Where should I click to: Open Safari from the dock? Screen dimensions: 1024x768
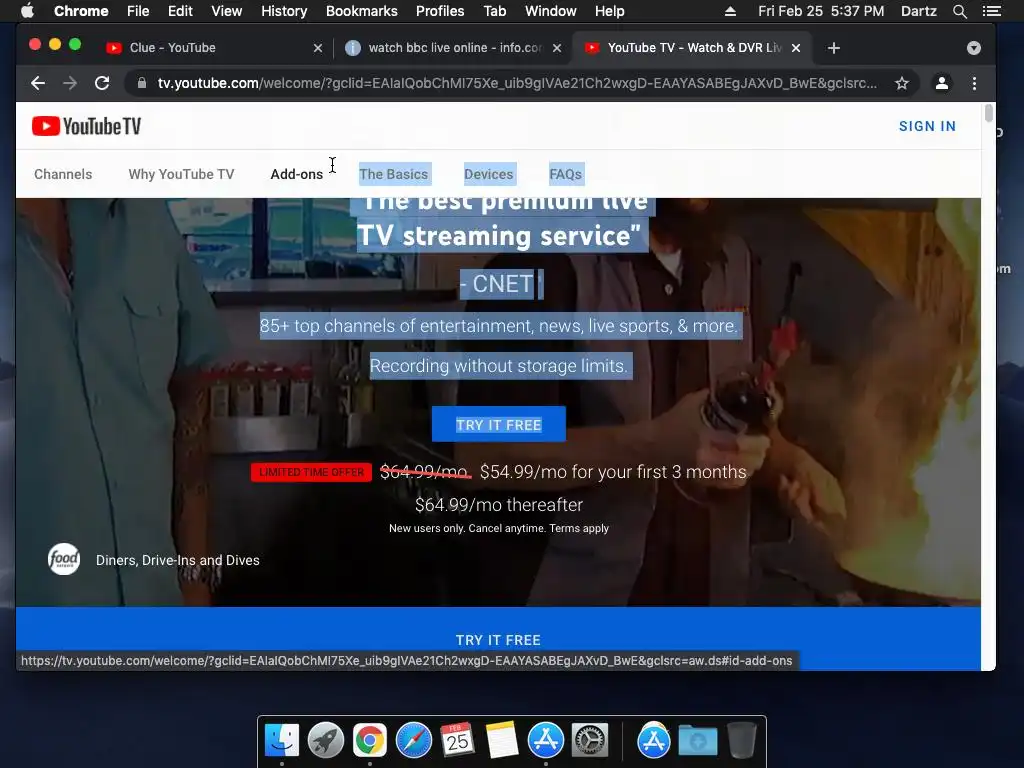pos(413,741)
